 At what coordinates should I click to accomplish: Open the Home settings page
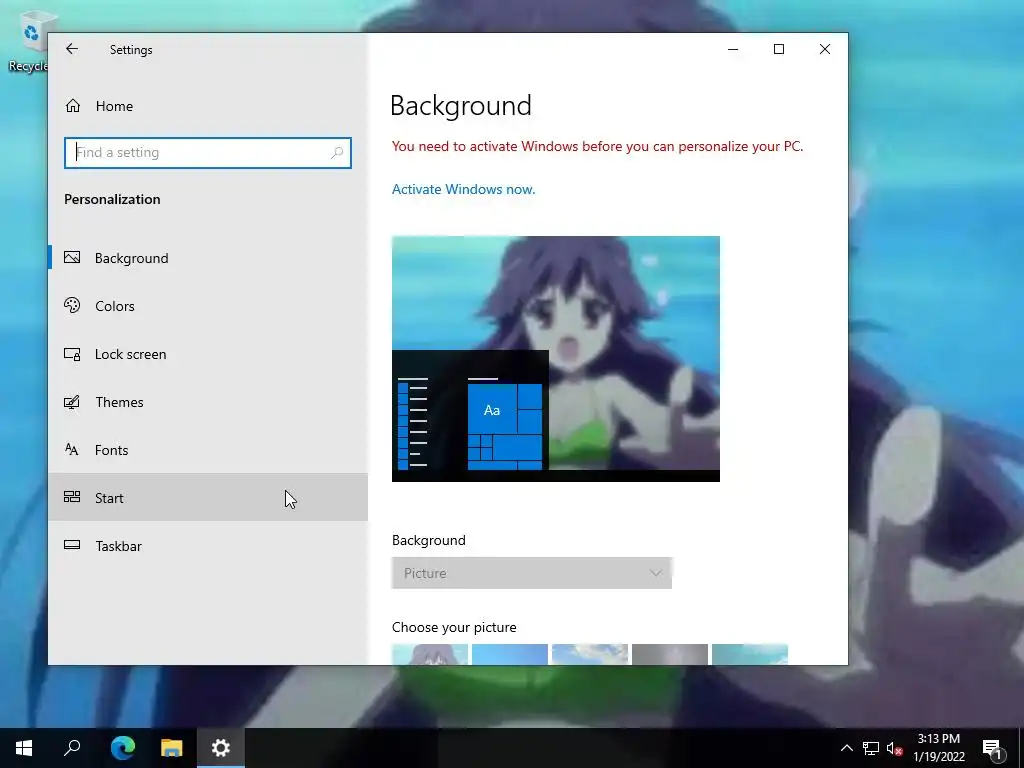pyautogui.click(x=208, y=106)
